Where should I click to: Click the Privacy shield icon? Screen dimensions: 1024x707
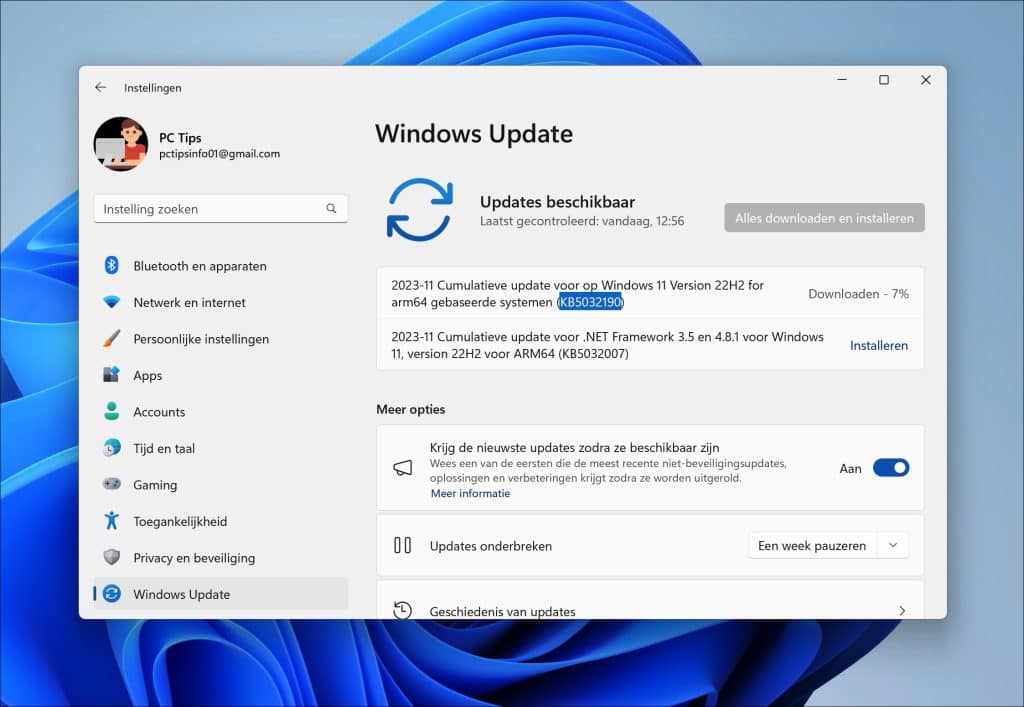click(112, 557)
